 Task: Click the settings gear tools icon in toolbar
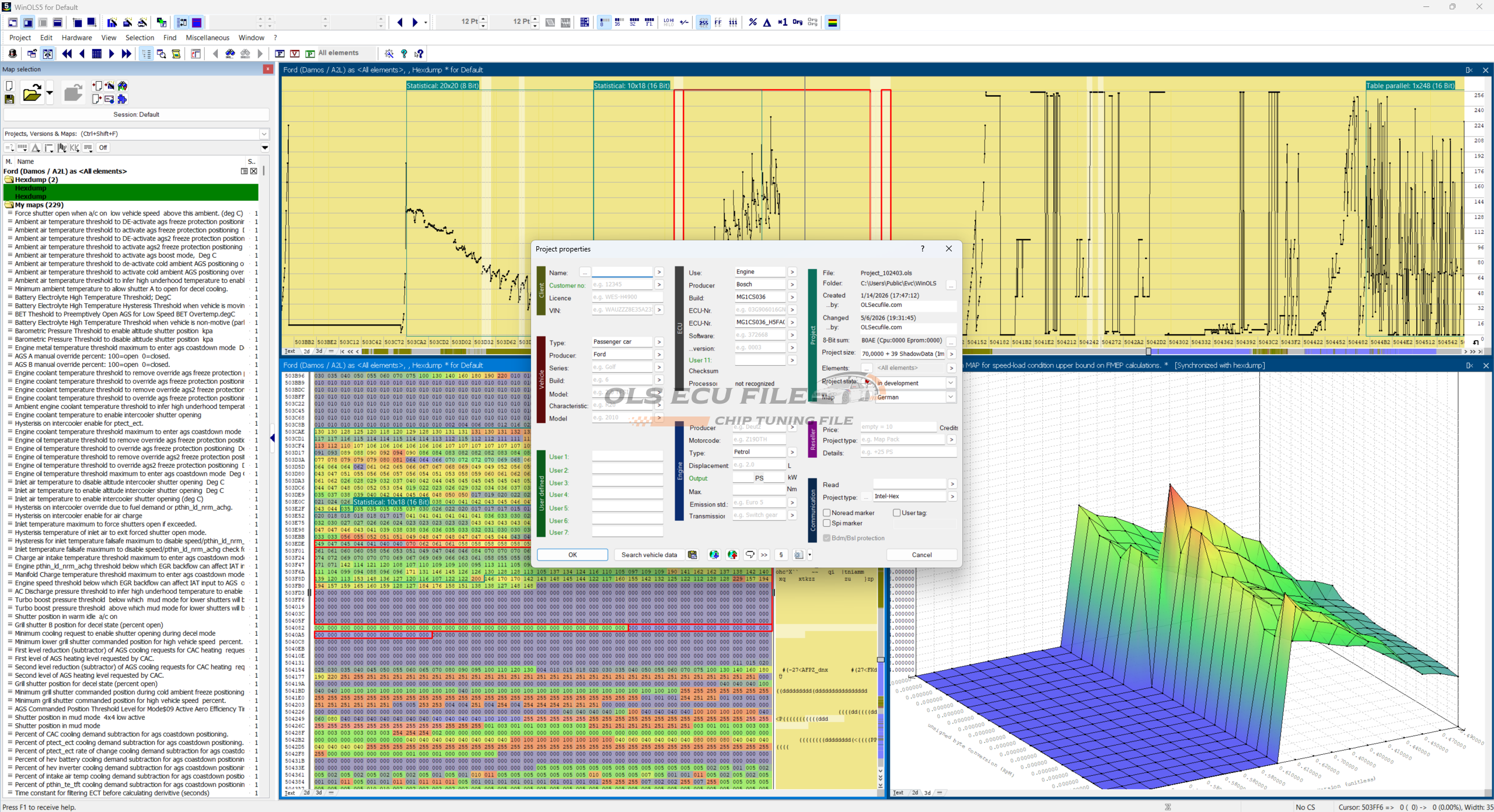coord(389,54)
